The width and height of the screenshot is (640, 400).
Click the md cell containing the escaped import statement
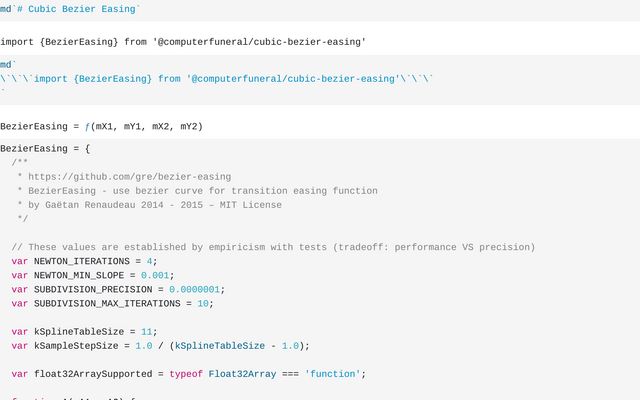[x=217, y=78]
